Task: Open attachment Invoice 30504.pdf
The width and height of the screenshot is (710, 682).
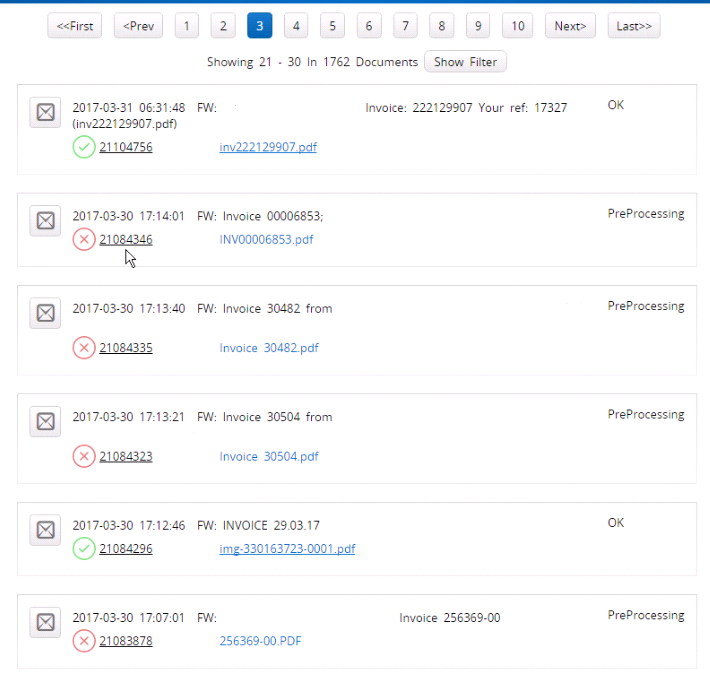Action: (x=269, y=456)
